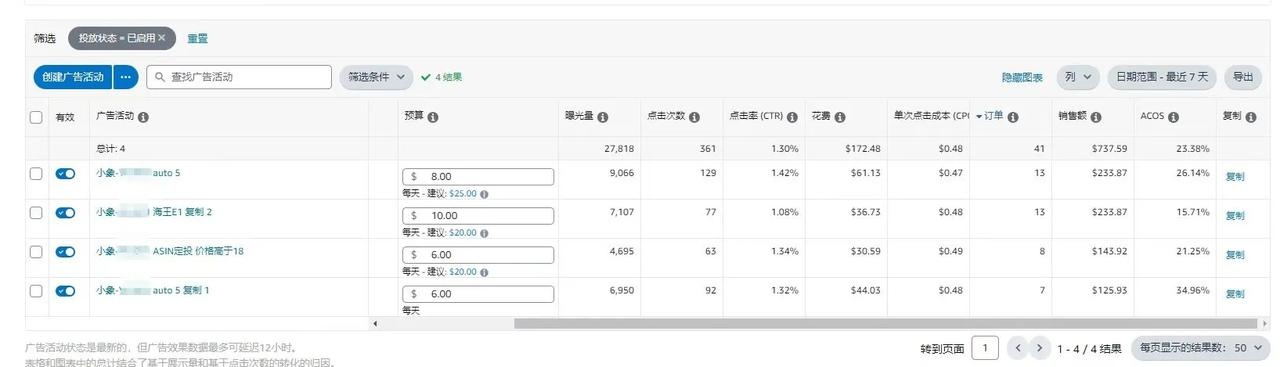Screen dimensions: 1280x367
Task: Select the checkbox for ASIN定投 campaign row
Action: (36, 251)
